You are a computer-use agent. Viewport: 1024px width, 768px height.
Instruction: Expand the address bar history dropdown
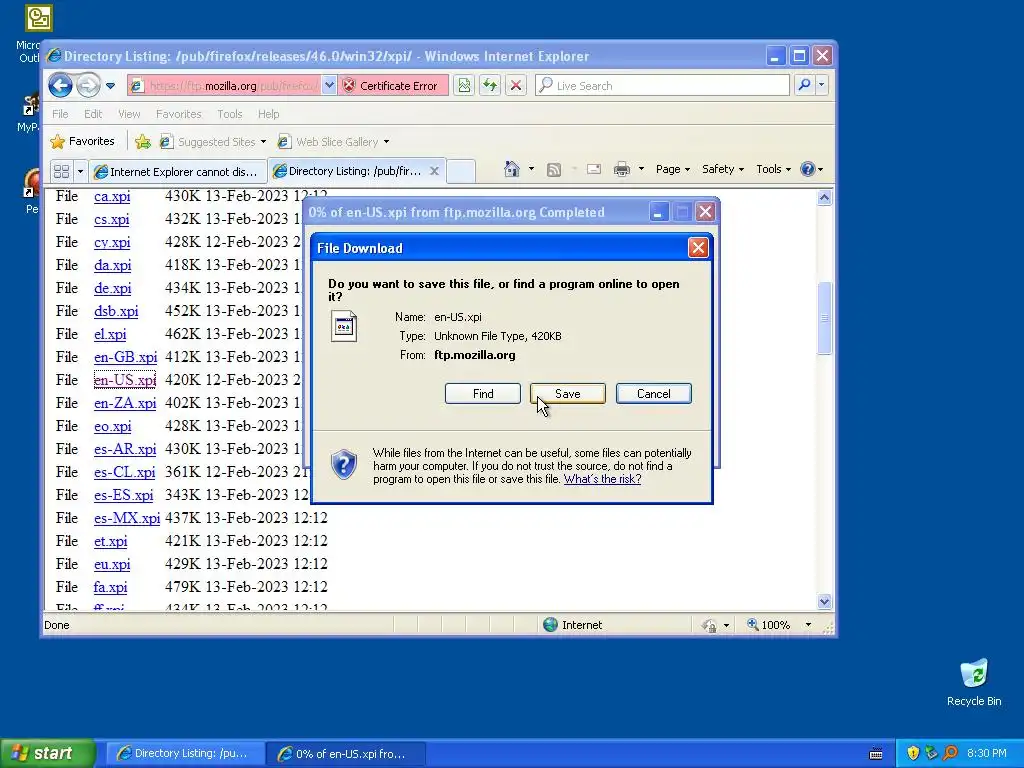coord(329,86)
